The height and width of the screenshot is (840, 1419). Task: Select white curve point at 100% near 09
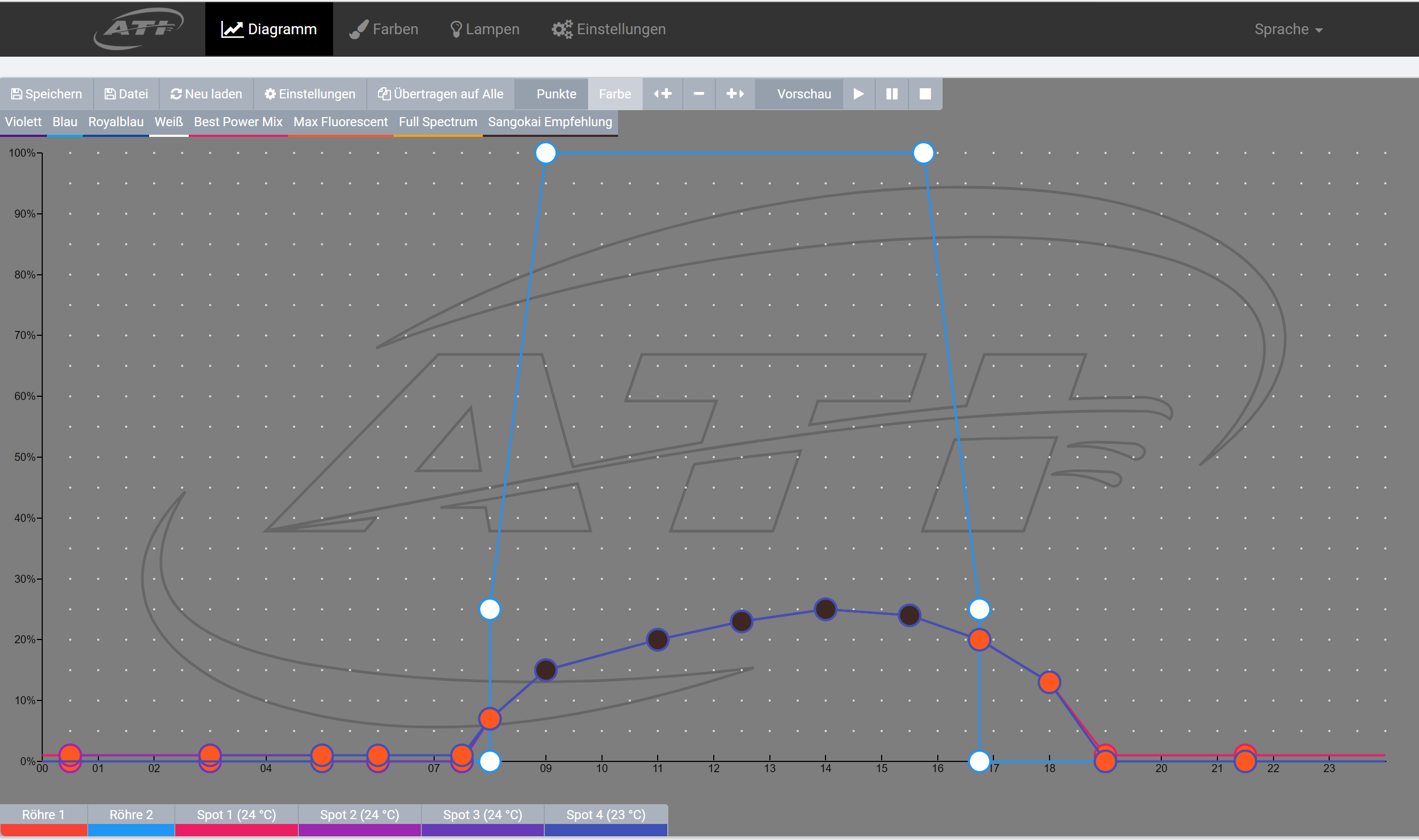click(546, 153)
